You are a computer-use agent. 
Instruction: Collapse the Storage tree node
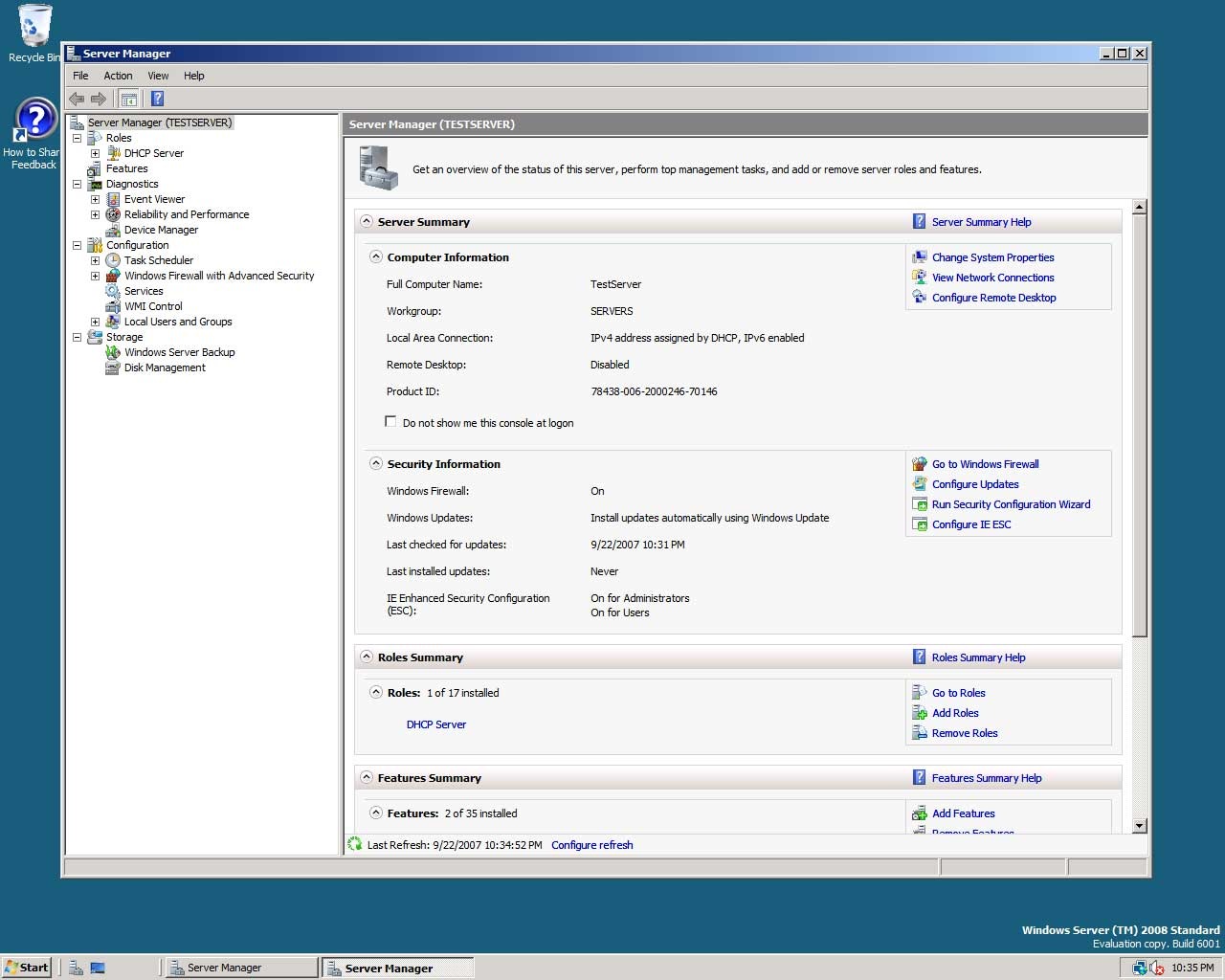coord(77,337)
